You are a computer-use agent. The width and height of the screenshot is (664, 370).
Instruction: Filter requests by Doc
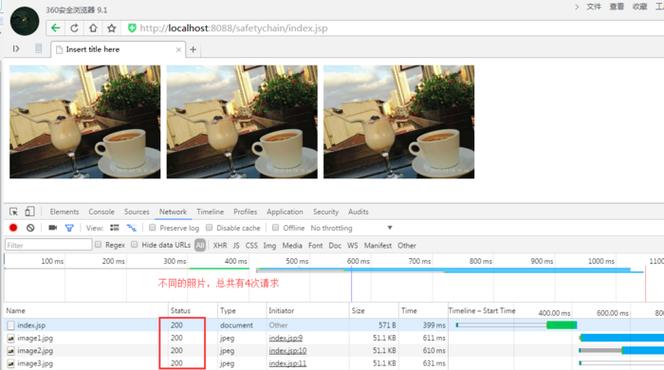[335, 246]
